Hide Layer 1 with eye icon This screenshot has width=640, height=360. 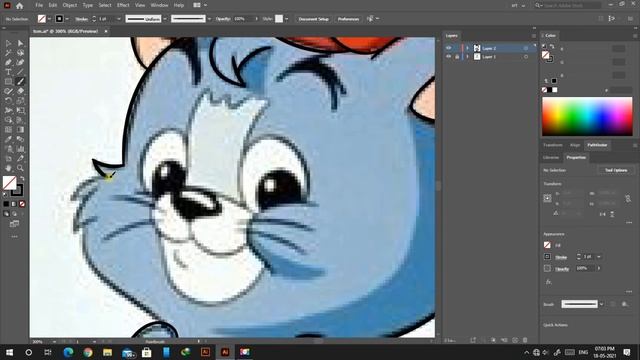pos(449,57)
